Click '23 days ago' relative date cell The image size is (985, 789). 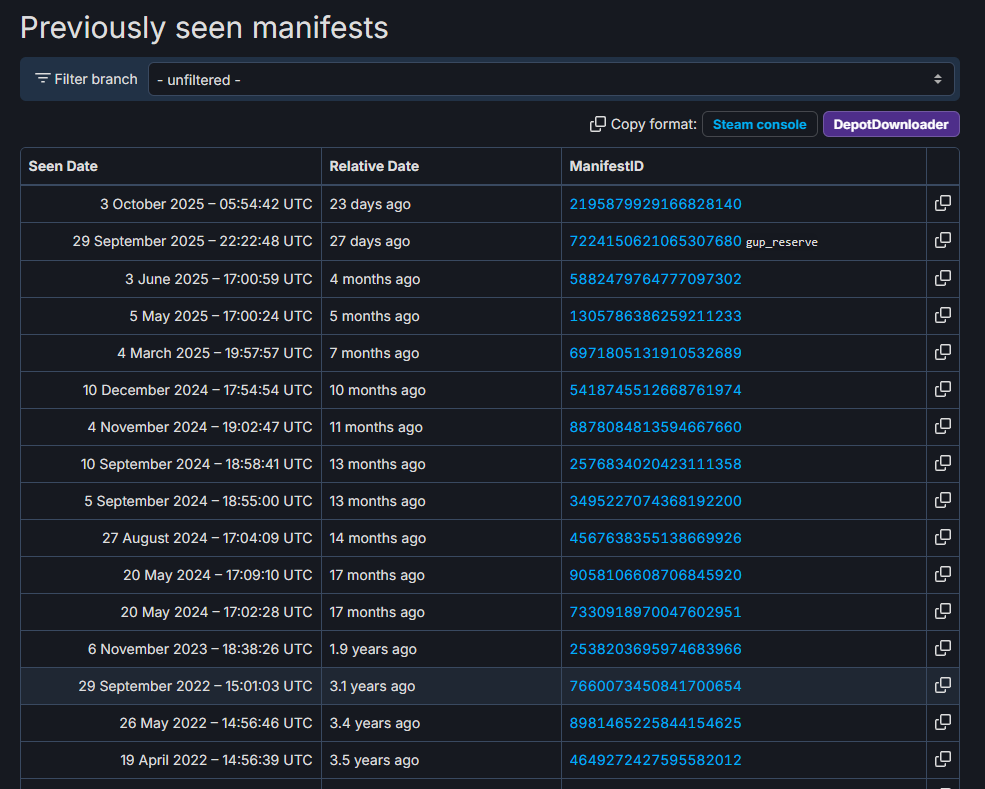pyautogui.click(x=441, y=204)
